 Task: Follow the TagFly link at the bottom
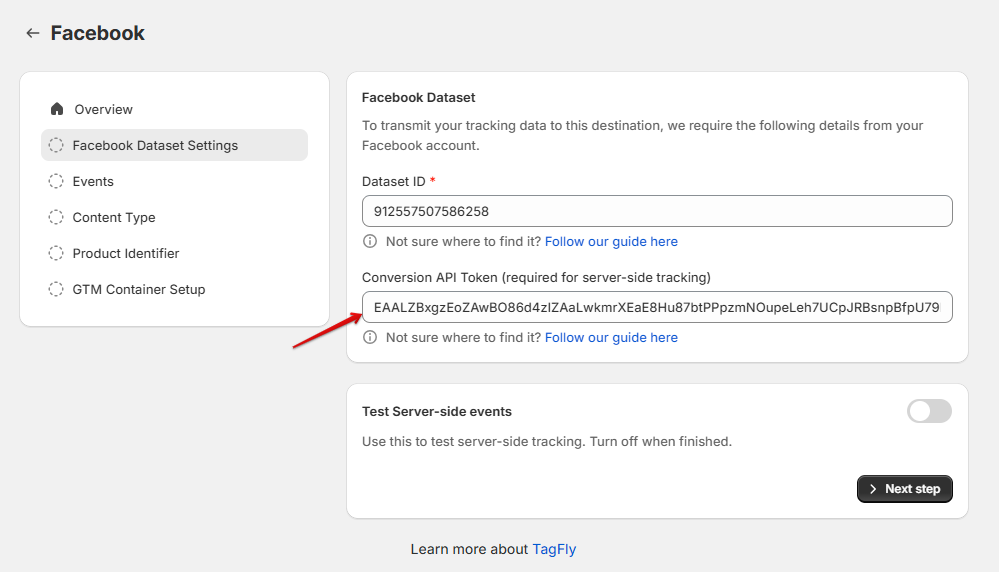[x=554, y=549]
